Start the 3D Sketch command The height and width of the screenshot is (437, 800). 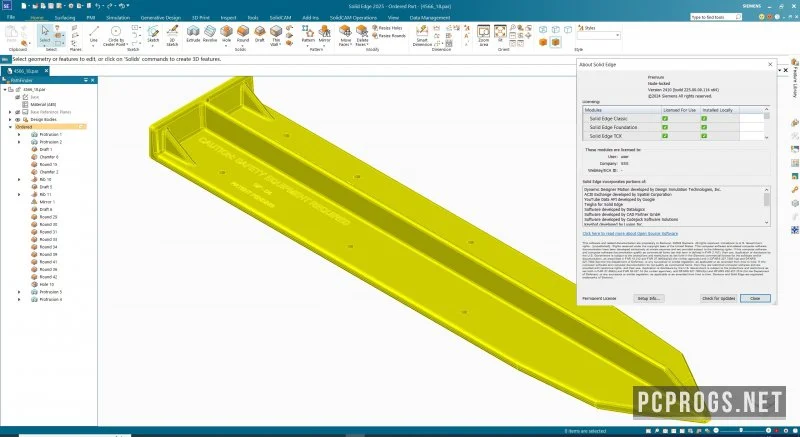(x=172, y=36)
